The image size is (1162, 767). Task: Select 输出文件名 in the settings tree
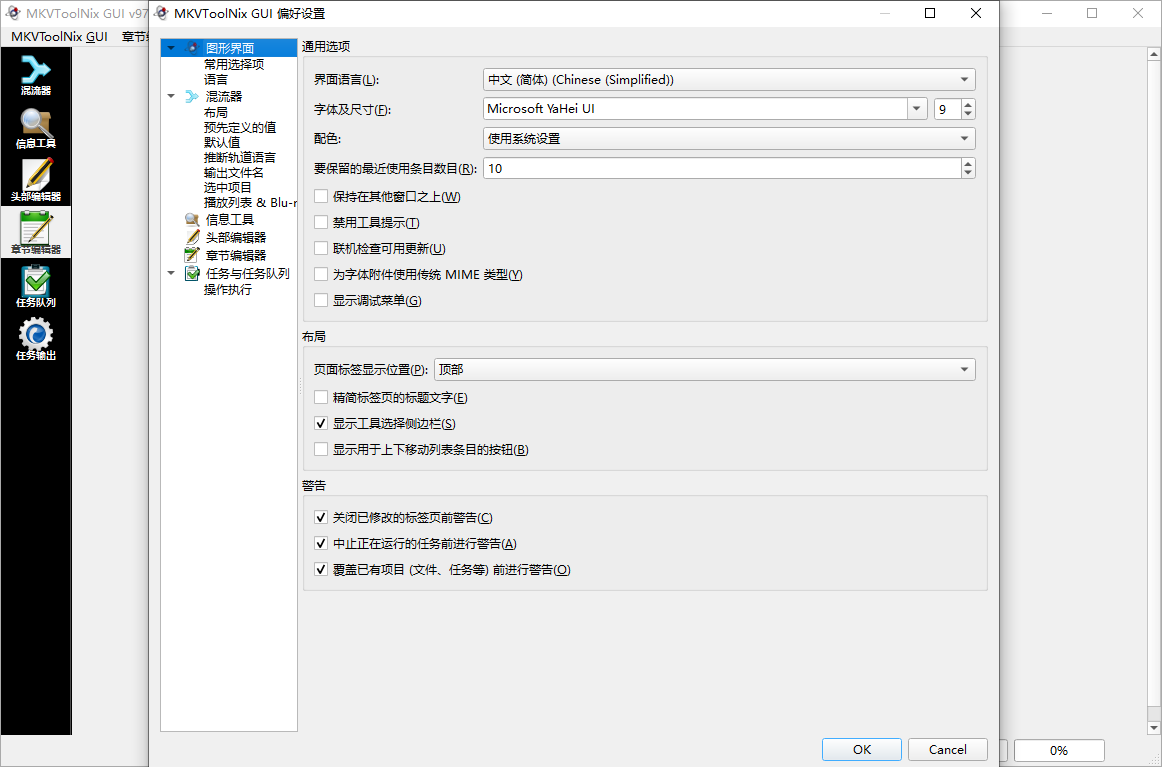(x=233, y=172)
